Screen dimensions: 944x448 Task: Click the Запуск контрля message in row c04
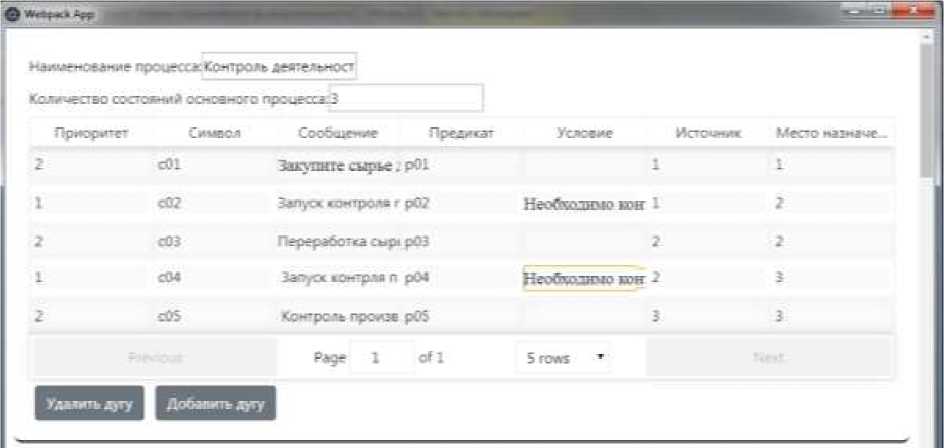341,278
